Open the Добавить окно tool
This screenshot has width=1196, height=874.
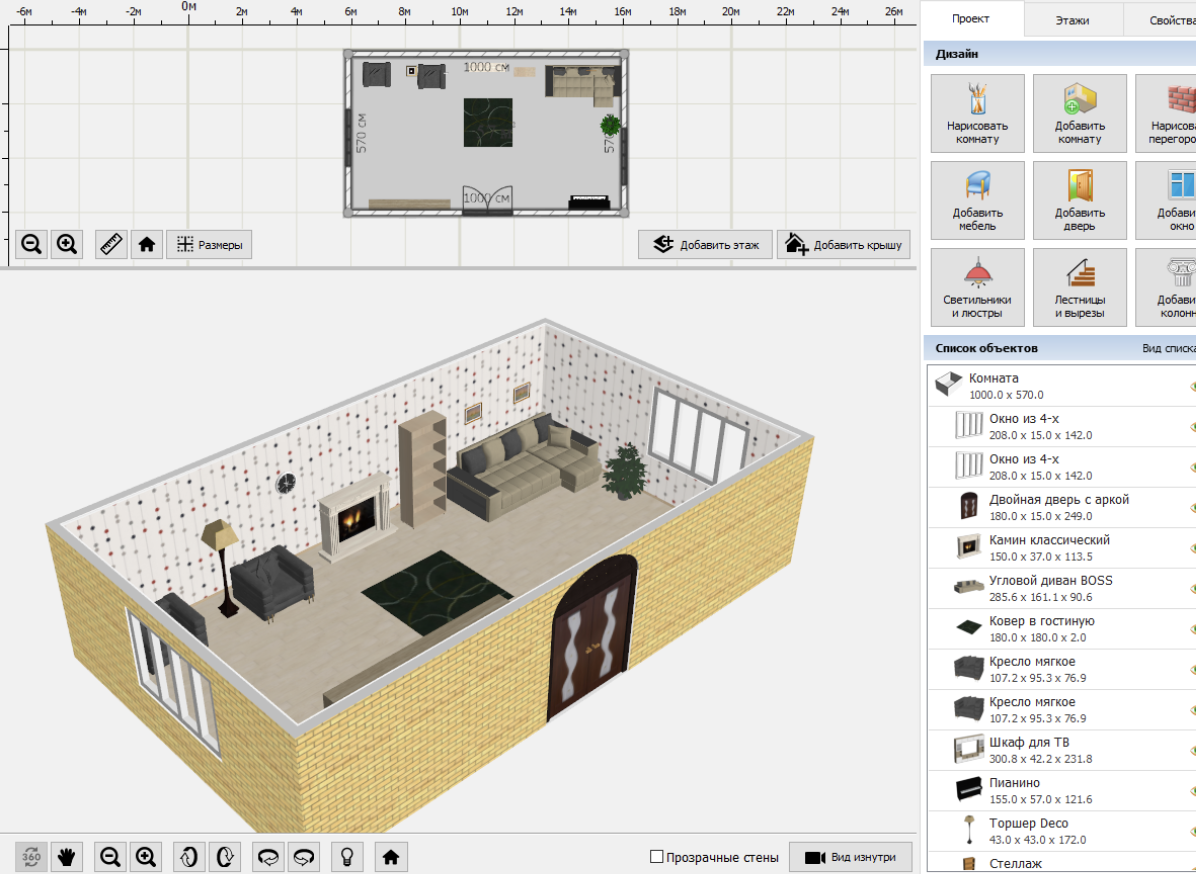1182,199
